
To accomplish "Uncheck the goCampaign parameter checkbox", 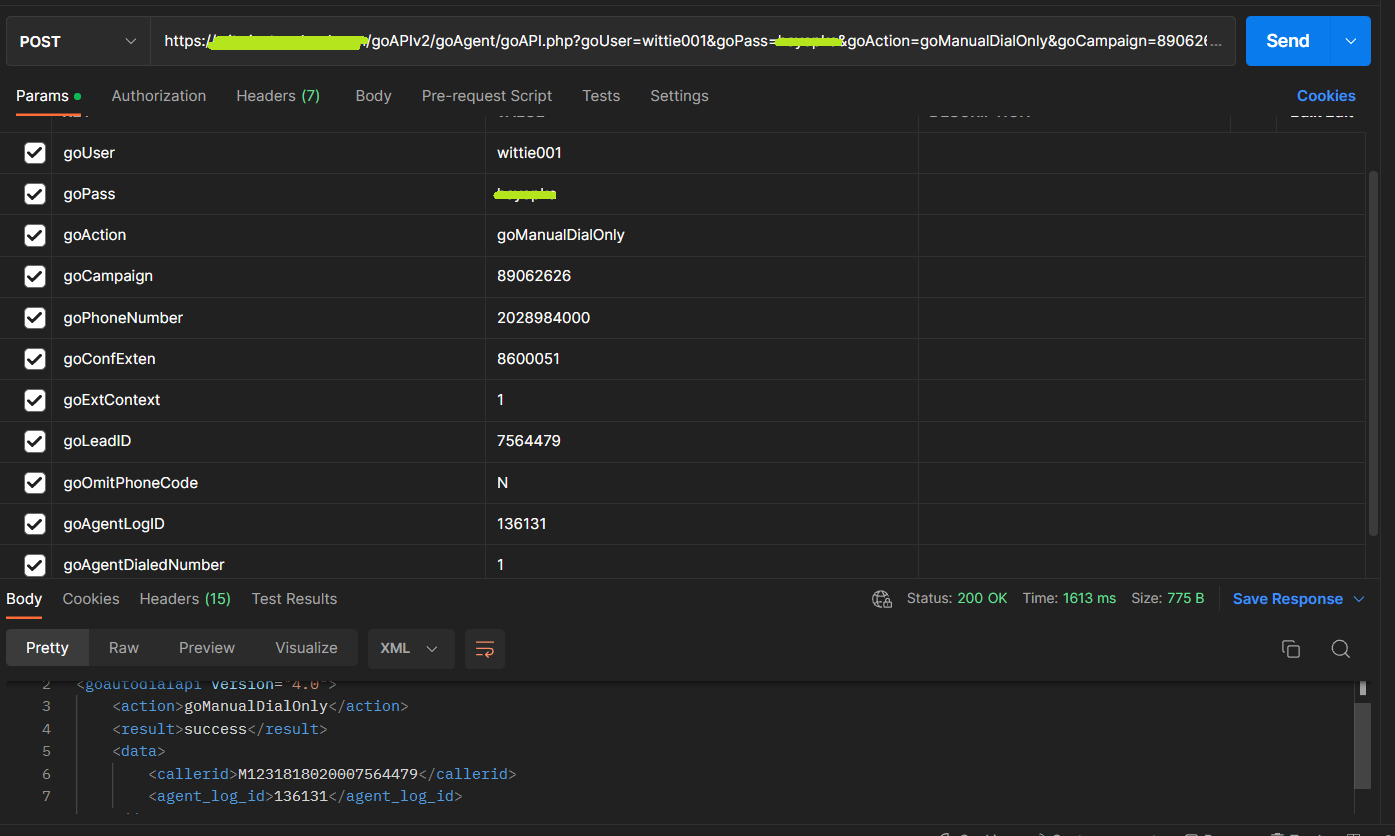I will [35, 276].
